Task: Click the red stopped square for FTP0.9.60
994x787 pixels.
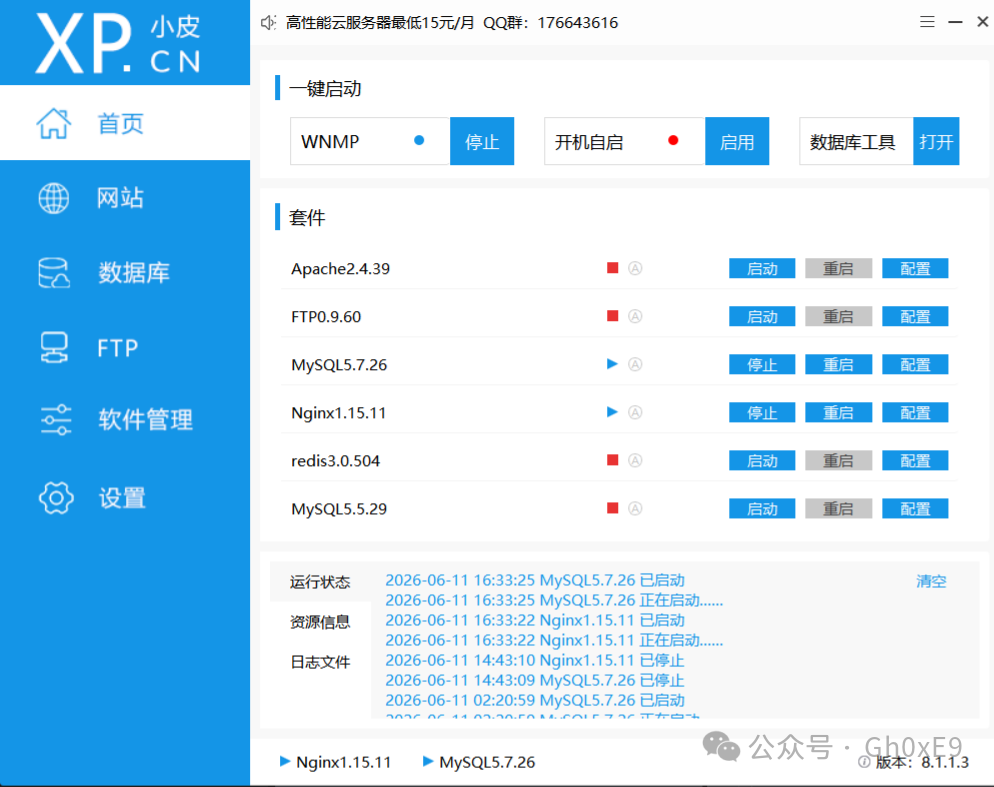Action: point(612,316)
